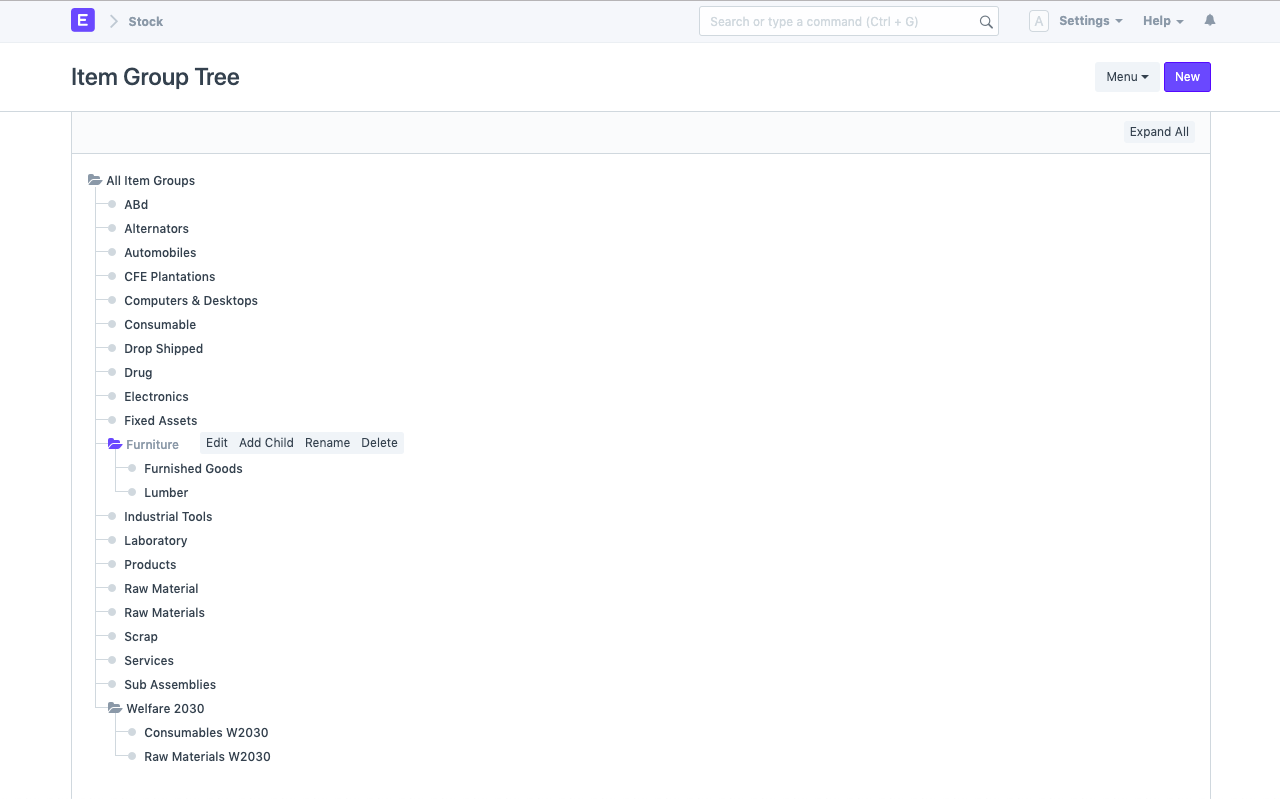This screenshot has height=799, width=1280.
Task: Open the Help dropdown
Action: pyautogui.click(x=1163, y=21)
